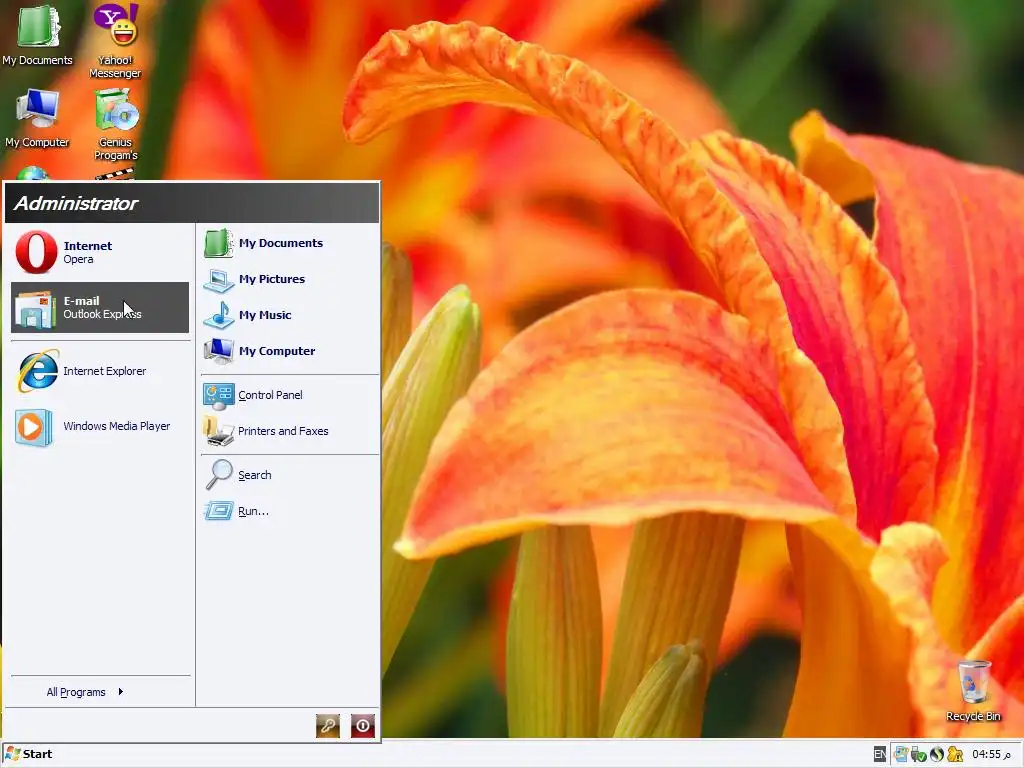Open the Recycle Bin

point(974,691)
